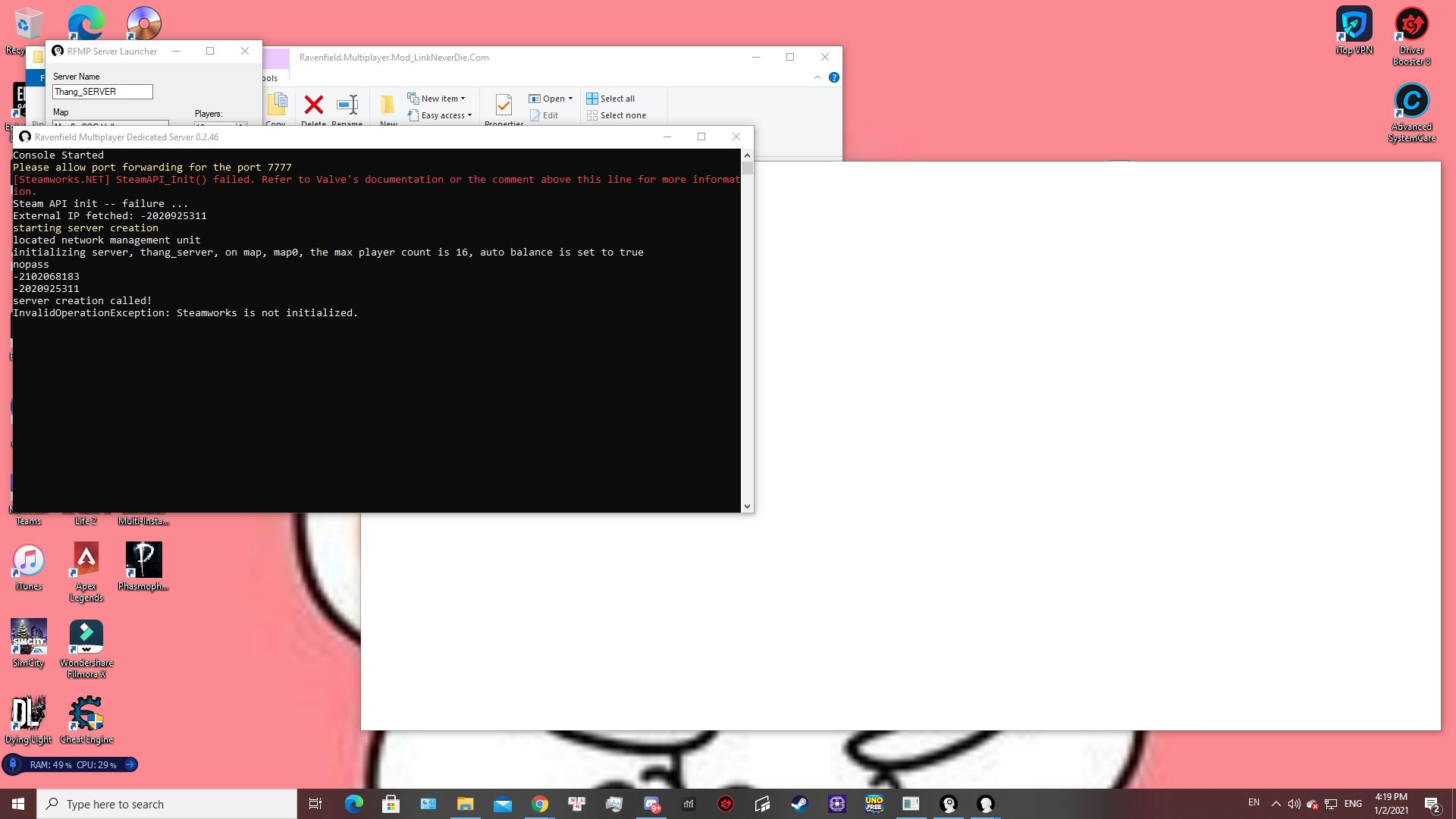Image resolution: width=1456 pixels, height=819 pixels.
Task: Open Edge browser from taskbar
Action: pos(353,804)
